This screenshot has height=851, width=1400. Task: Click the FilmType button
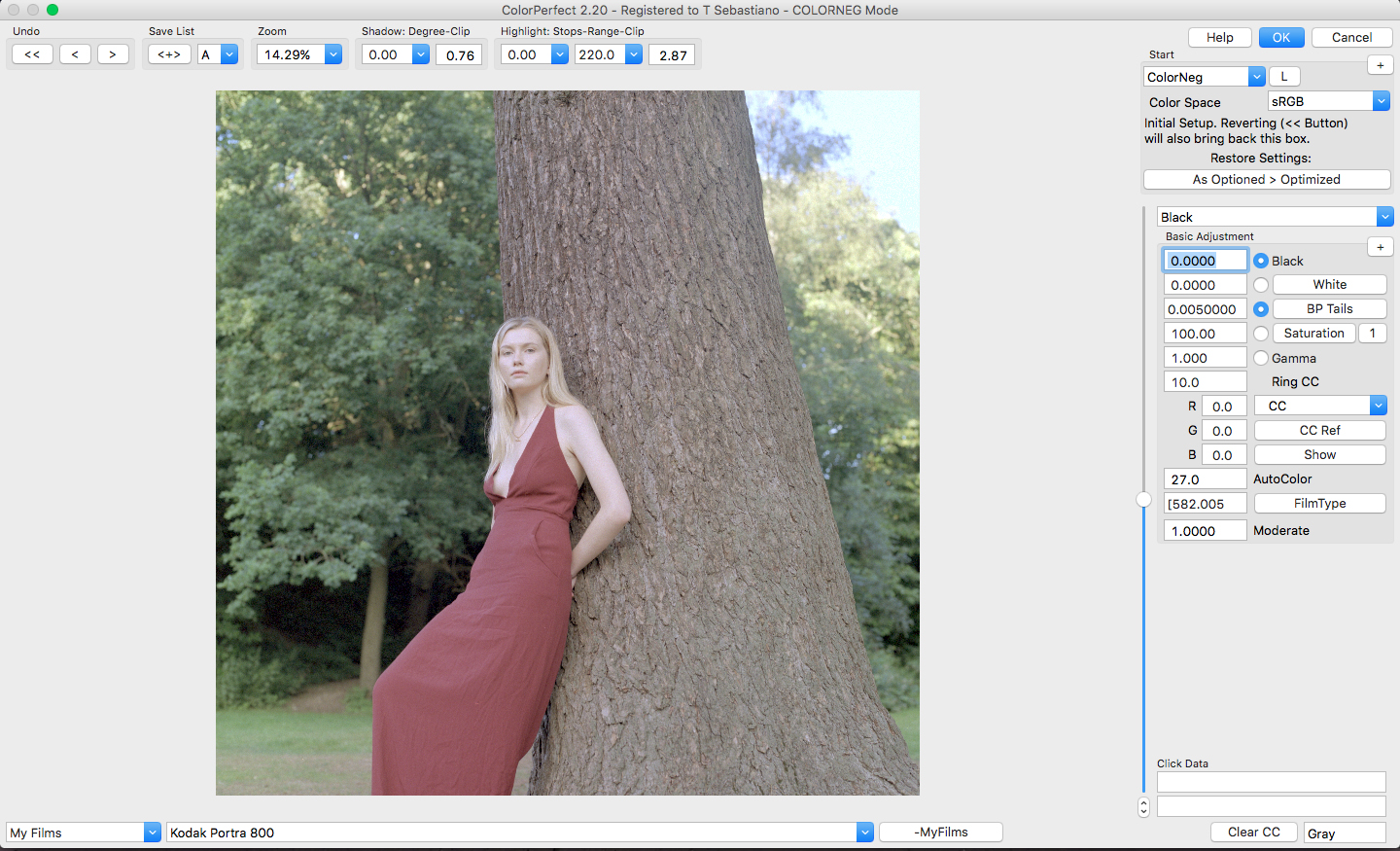pyautogui.click(x=1320, y=503)
